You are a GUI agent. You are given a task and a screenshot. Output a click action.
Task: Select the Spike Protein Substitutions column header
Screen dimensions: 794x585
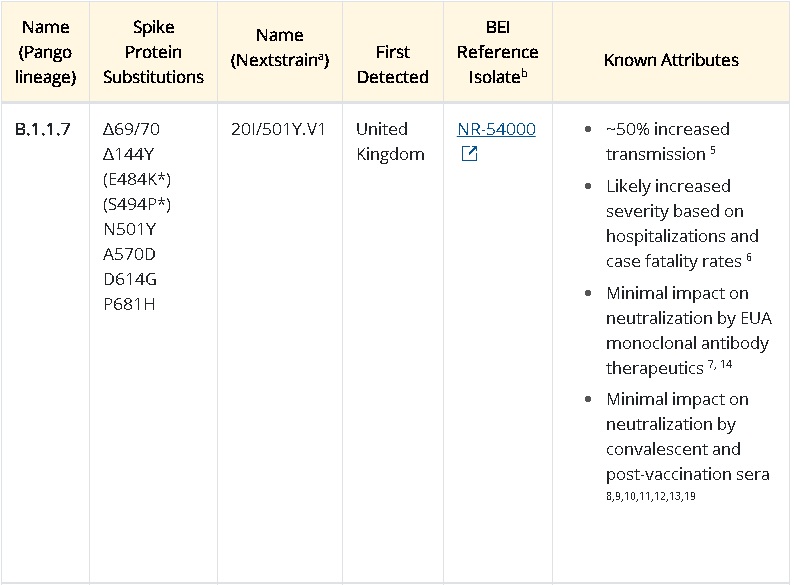pos(153,52)
